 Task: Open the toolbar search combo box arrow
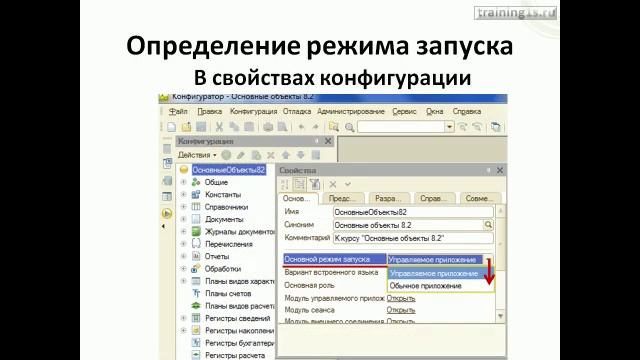[x=449, y=127]
